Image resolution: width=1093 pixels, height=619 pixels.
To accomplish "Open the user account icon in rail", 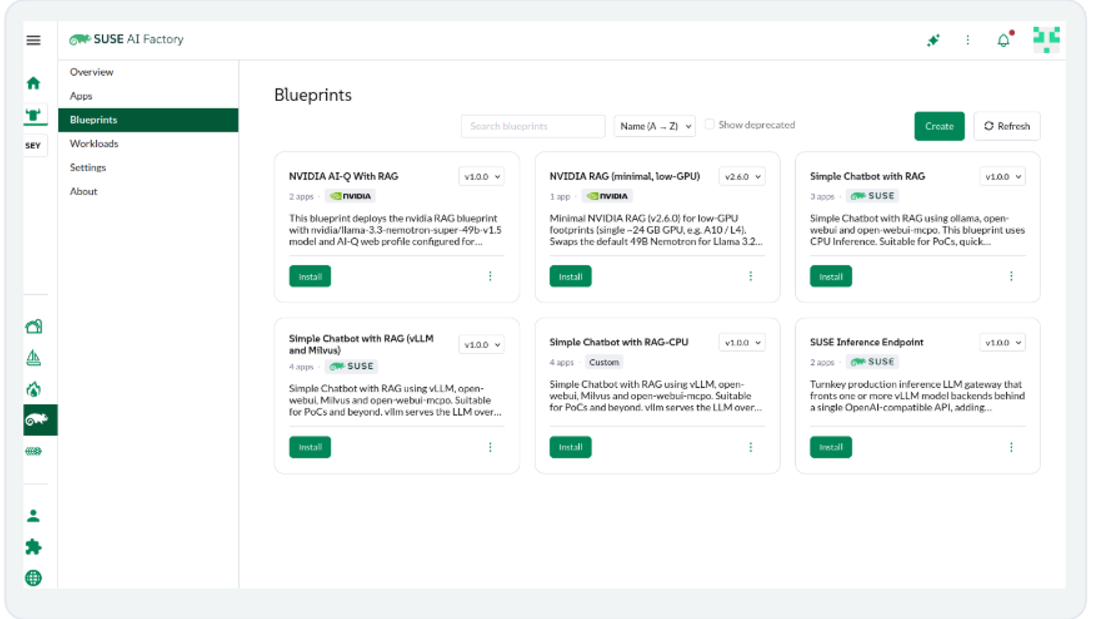I will [33, 516].
